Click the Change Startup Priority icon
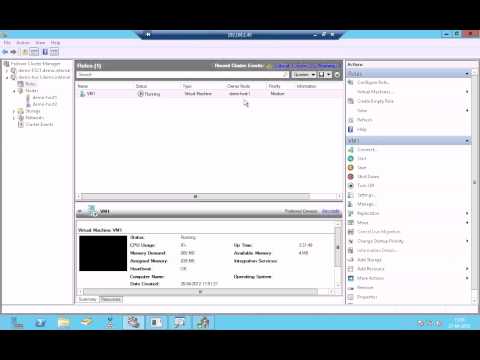480x360 pixels. 351,241
